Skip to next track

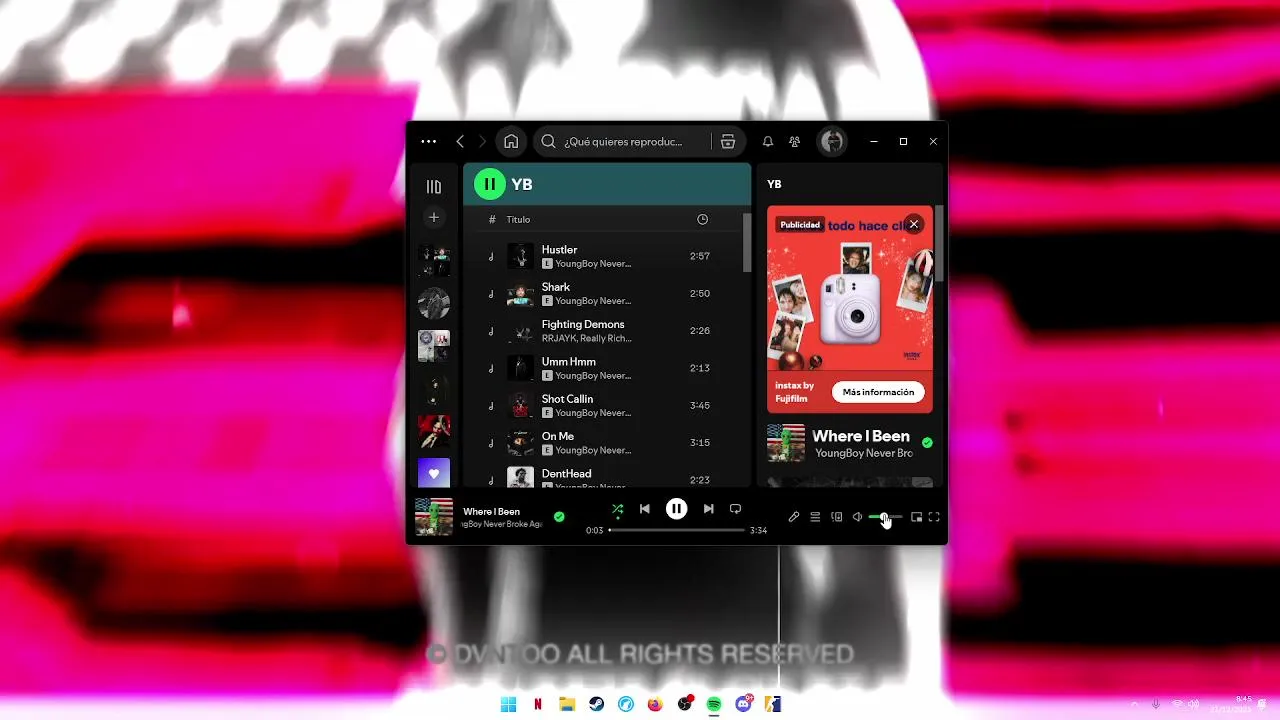(708, 509)
